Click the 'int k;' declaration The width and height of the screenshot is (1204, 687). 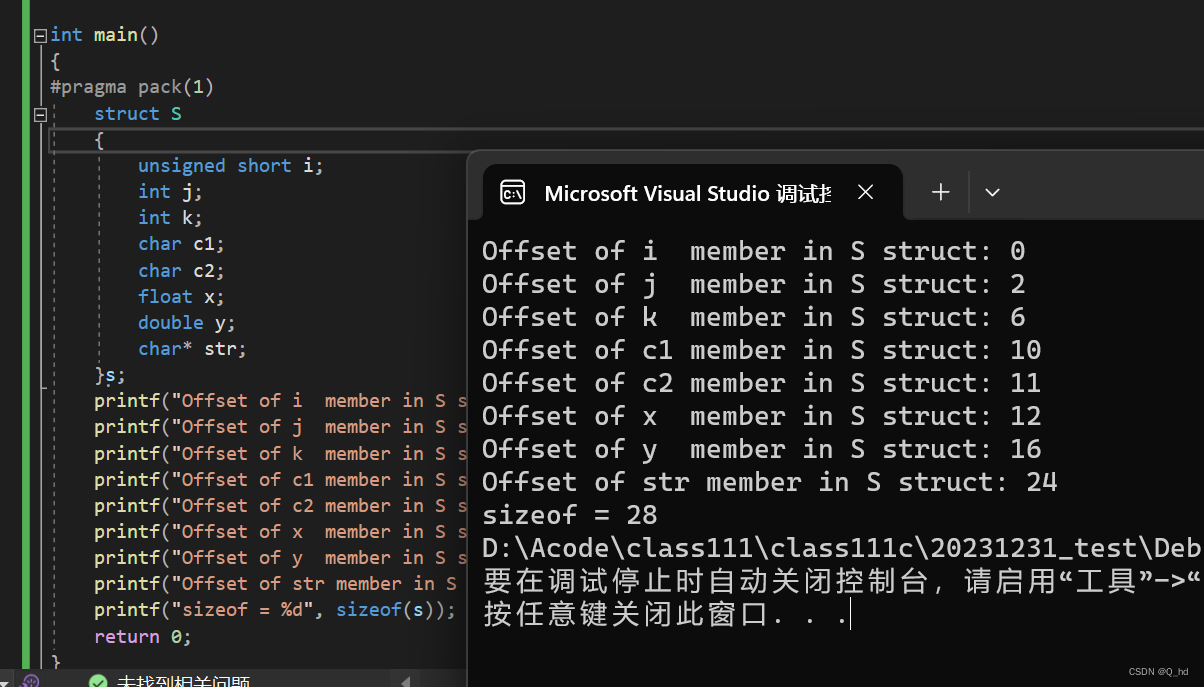click(171, 218)
